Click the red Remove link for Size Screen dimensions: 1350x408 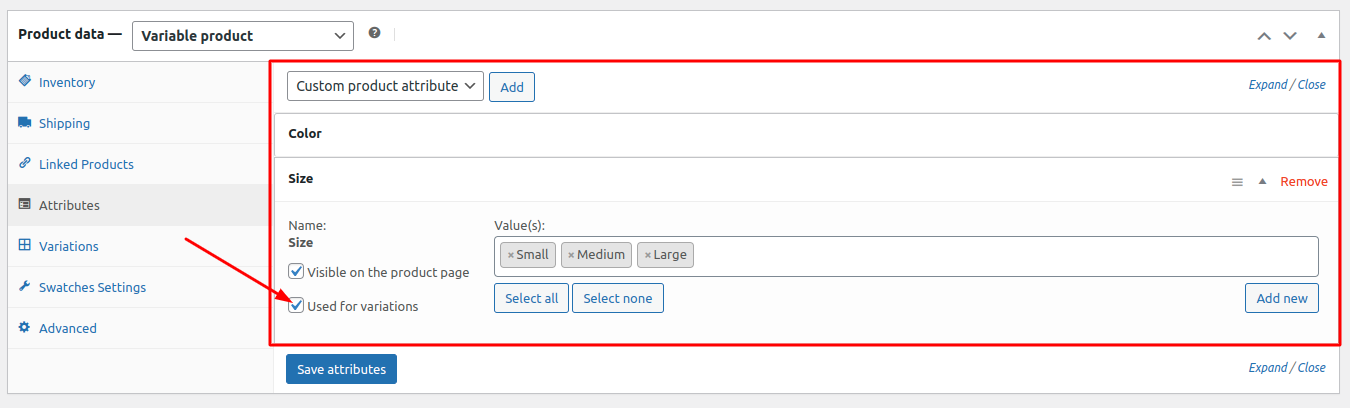pyautogui.click(x=1304, y=181)
